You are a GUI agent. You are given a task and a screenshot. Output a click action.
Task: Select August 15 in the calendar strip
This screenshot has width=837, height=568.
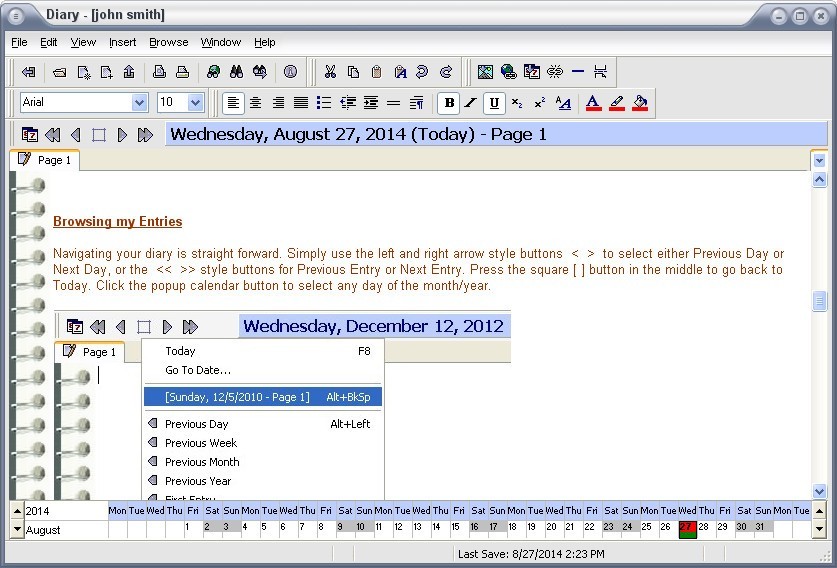[x=454, y=527]
